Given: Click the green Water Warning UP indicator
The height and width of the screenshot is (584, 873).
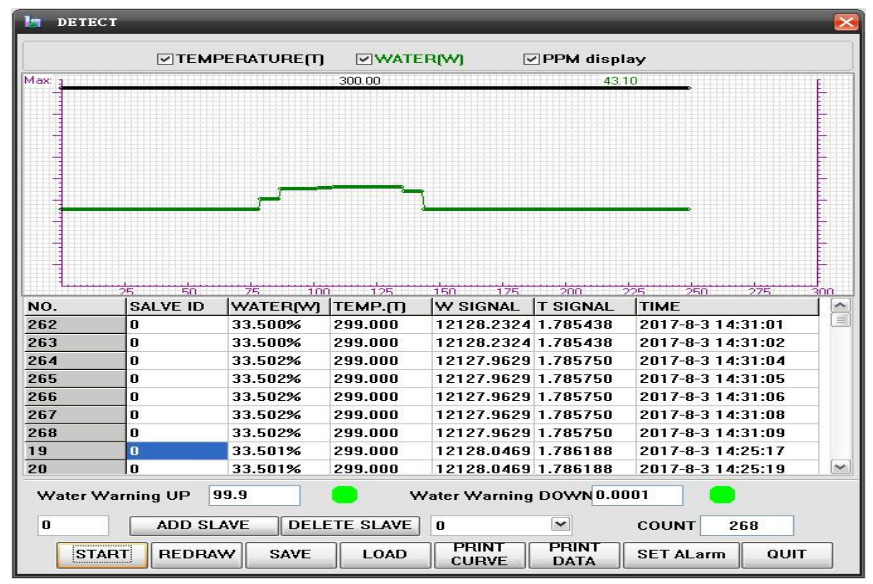Looking at the screenshot, I should pos(344,495).
